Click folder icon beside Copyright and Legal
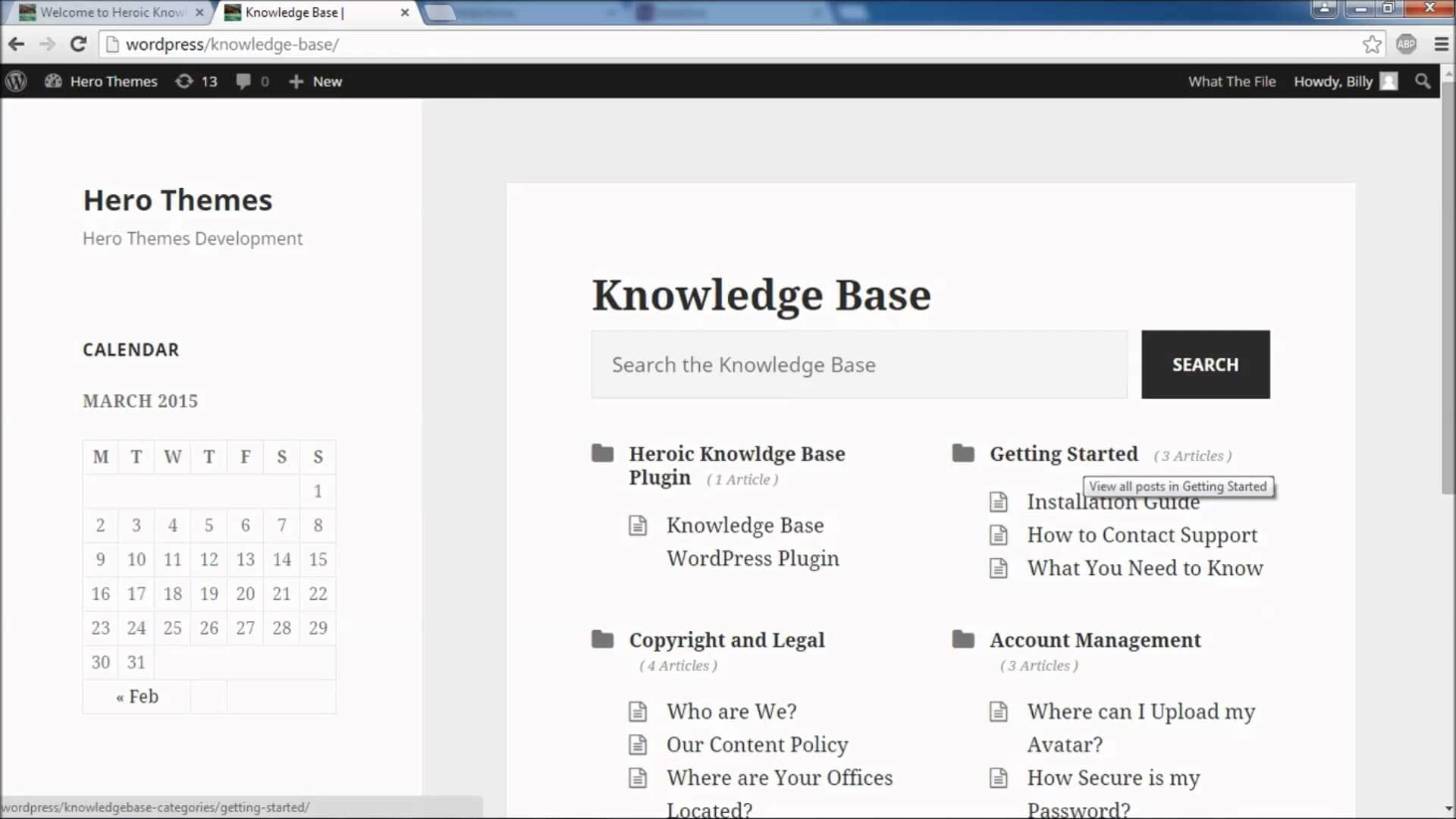 [604, 639]
